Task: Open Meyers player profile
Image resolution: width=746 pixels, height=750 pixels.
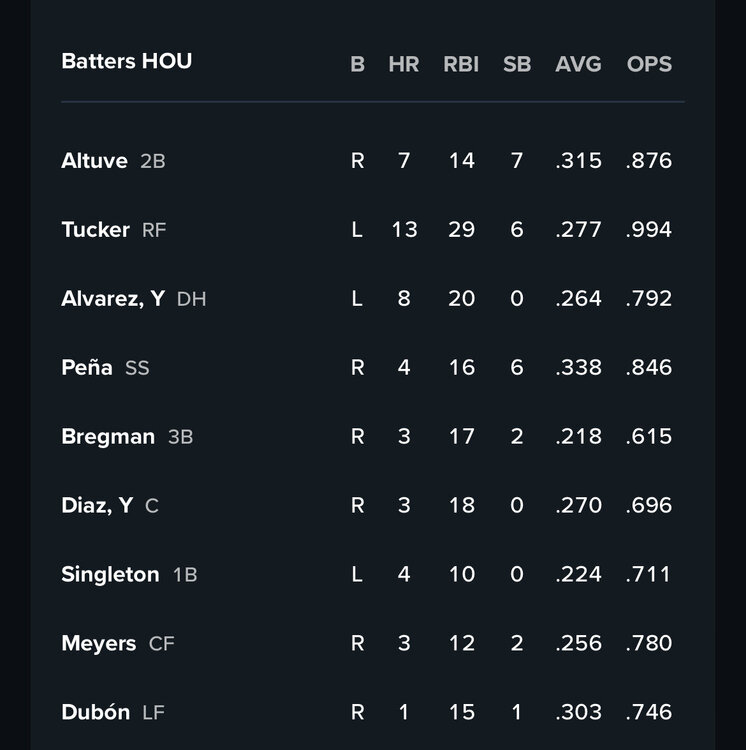Action: [x=98, y=644]
